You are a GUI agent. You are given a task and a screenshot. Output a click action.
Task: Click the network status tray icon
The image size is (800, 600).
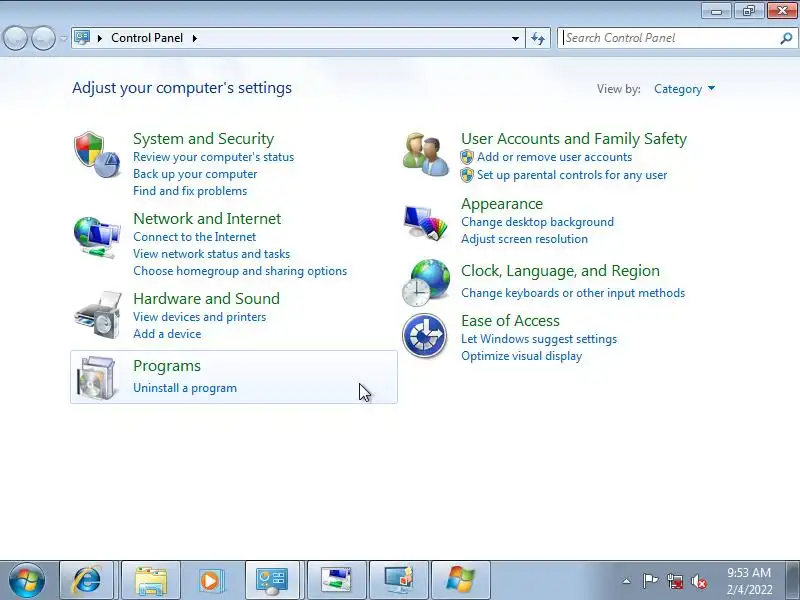tap(675, 581)
